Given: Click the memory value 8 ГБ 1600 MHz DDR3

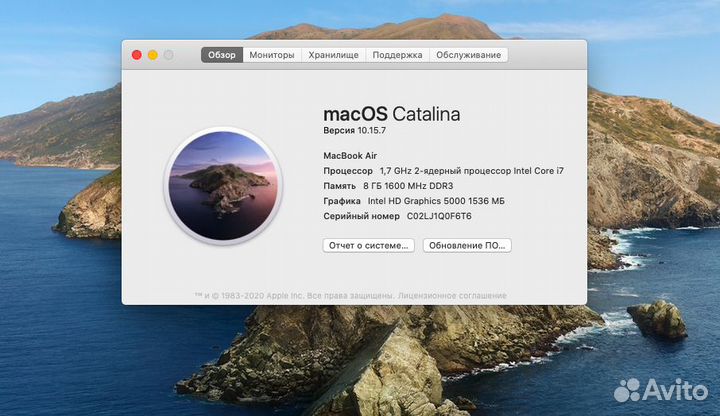Looking at the screenshot, I should tap(408, 186).
